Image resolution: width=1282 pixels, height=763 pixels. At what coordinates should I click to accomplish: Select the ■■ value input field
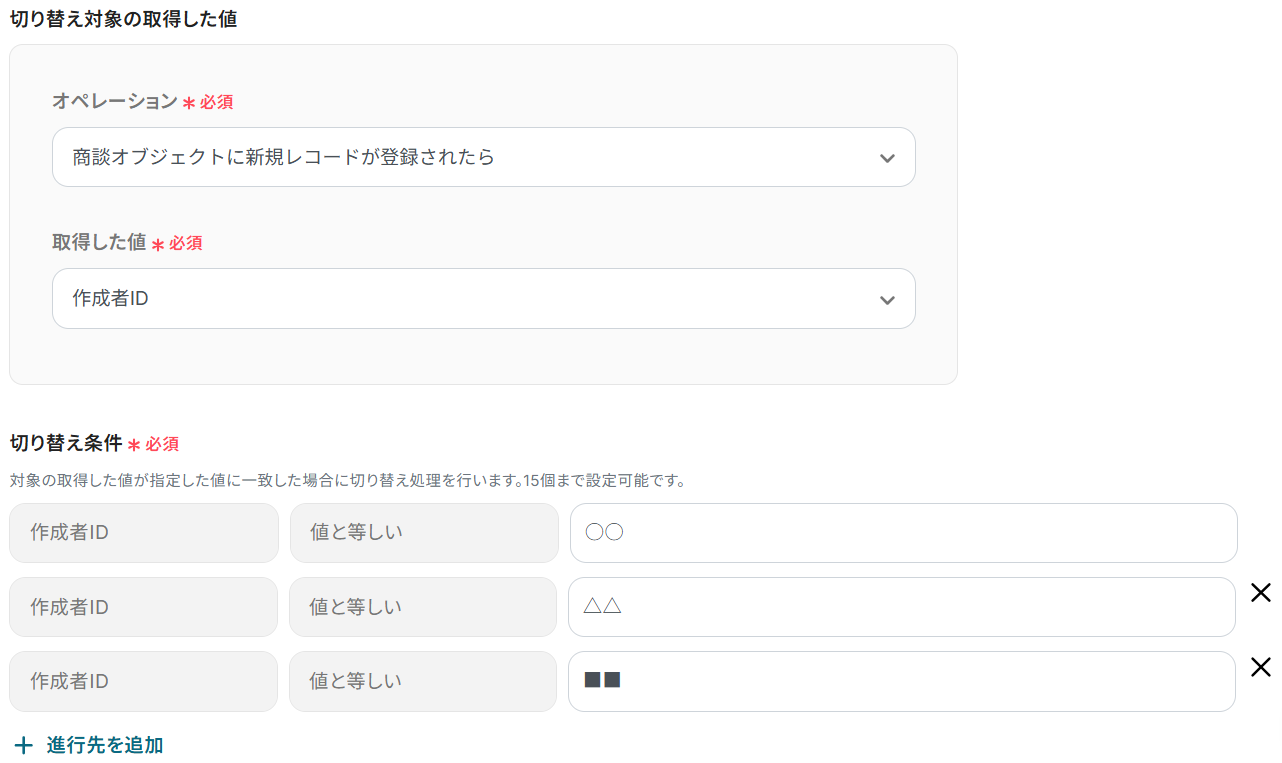click(x=901, y=681)
